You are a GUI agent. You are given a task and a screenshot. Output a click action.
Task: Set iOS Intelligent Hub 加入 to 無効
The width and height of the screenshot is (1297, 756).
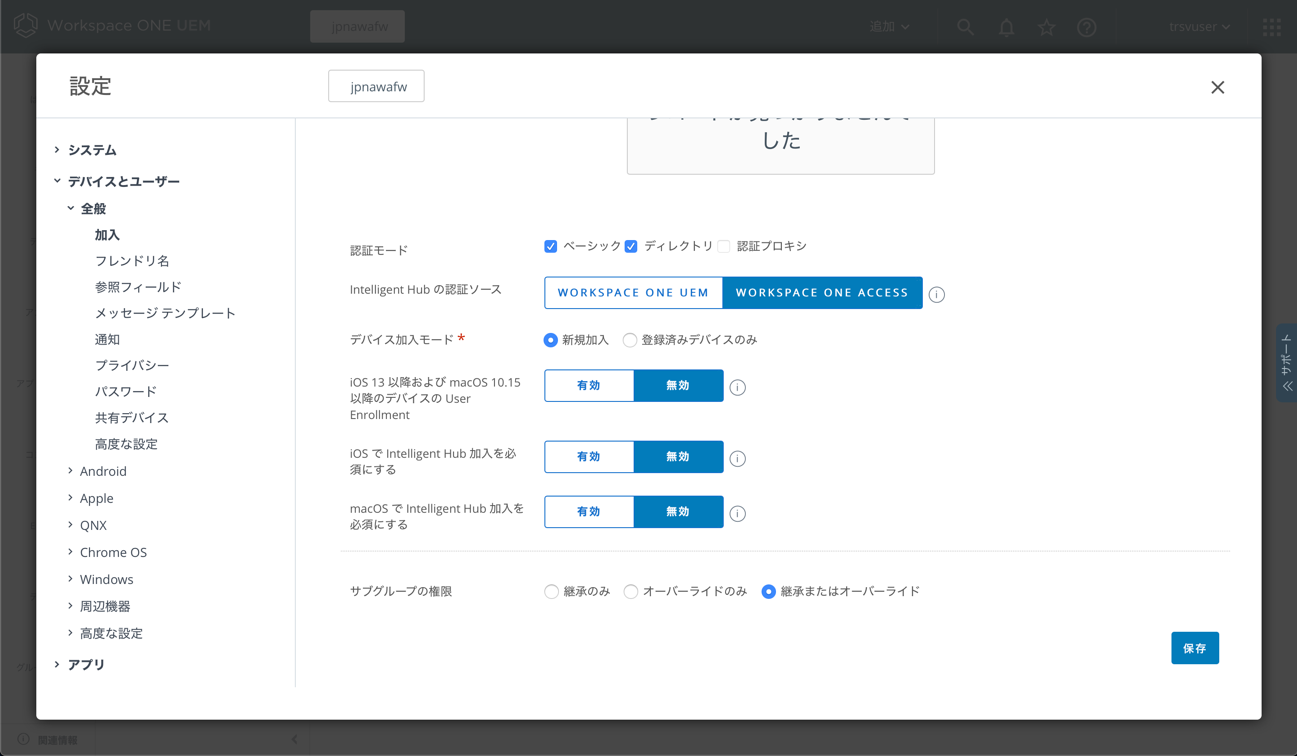click(x=678, y=457)
